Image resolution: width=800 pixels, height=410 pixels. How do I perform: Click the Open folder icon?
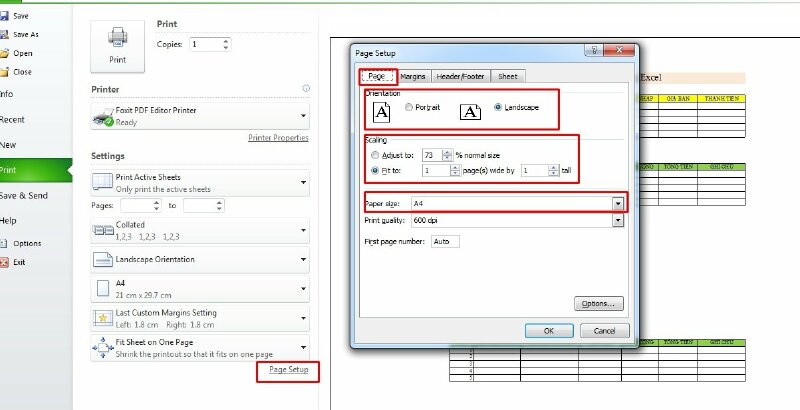click(4, 53)
